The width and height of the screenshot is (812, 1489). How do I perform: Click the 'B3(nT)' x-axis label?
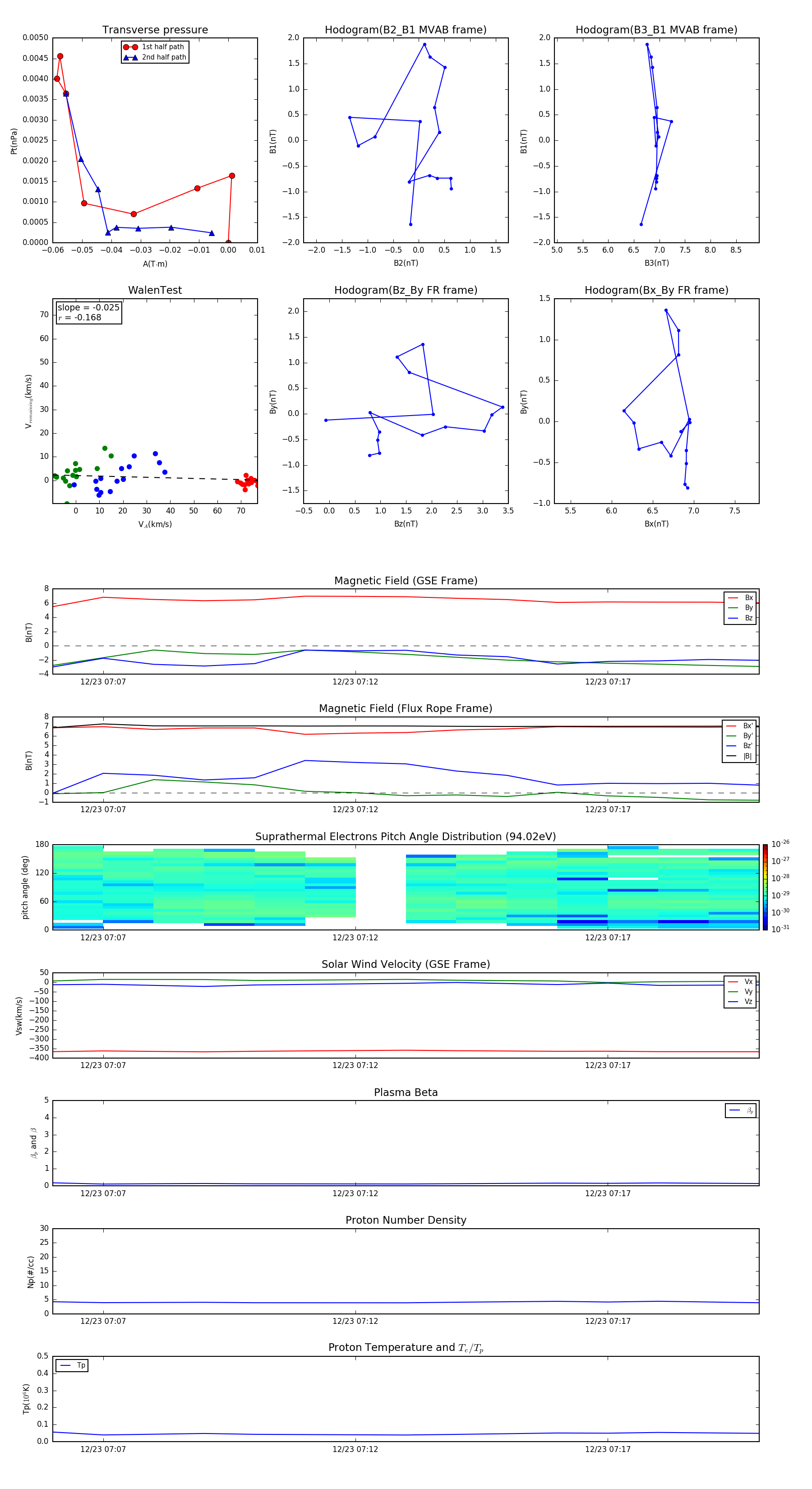coord(656,263)
